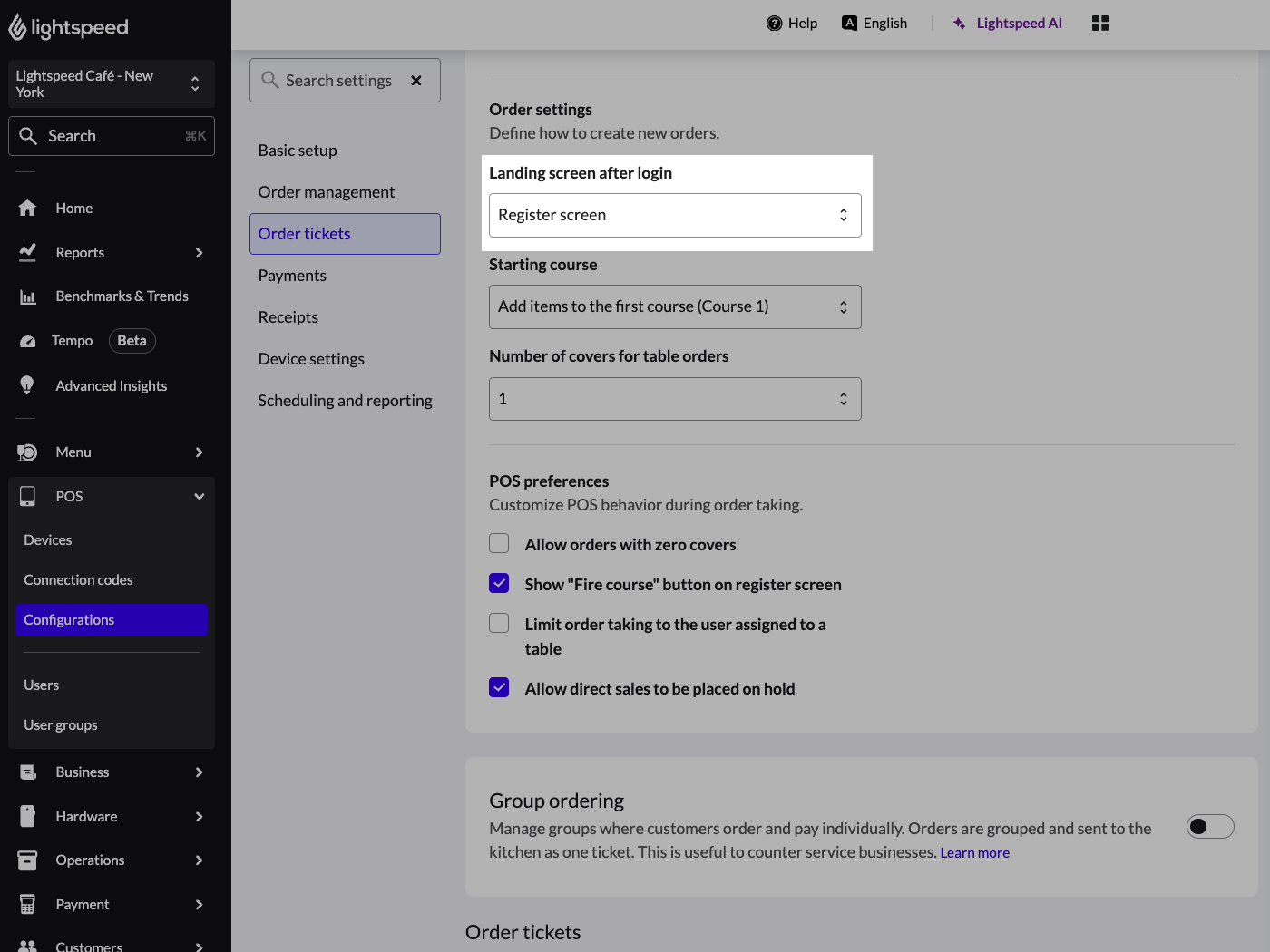Open the Starting course dropdown

pos(675,306)
